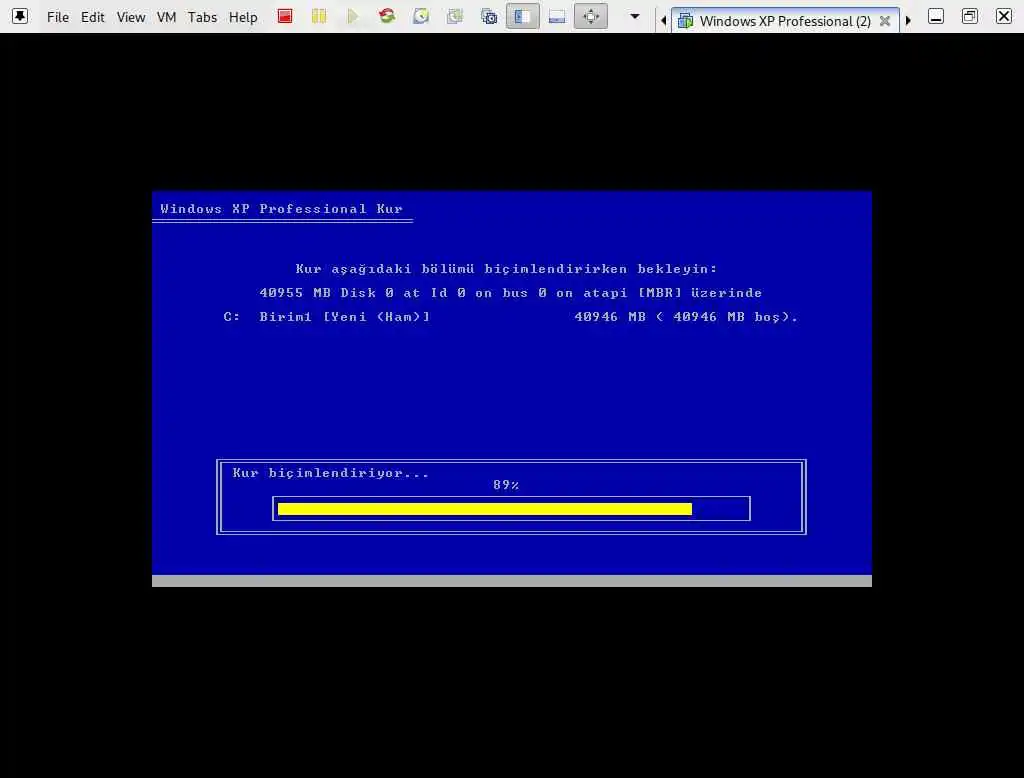Click the revert to snapshot icon
Screen dimensions: 1024x778
pyautogui.click(x=455, y=16)
